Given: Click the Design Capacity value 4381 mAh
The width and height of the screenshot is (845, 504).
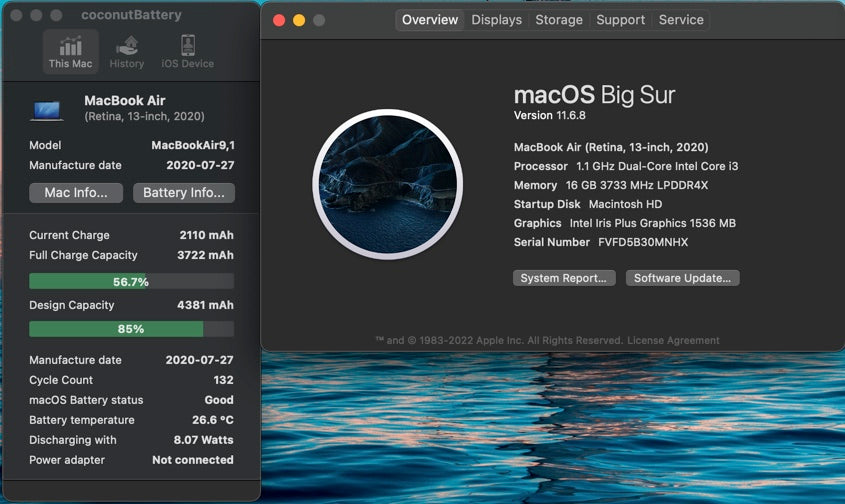Looking at the screenshot, I should tap(205, 305).
